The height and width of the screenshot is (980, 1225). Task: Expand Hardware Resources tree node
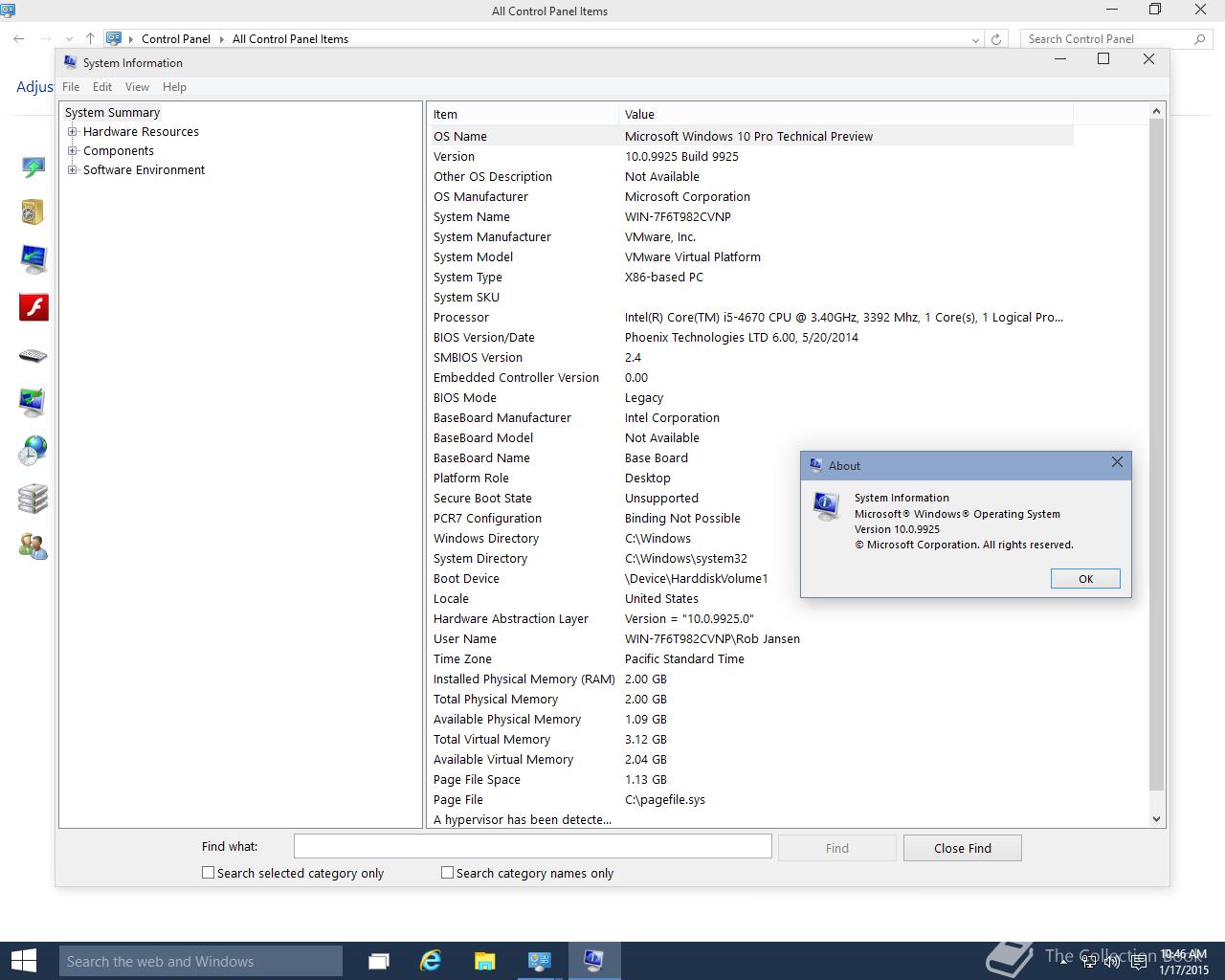(72, 132)
